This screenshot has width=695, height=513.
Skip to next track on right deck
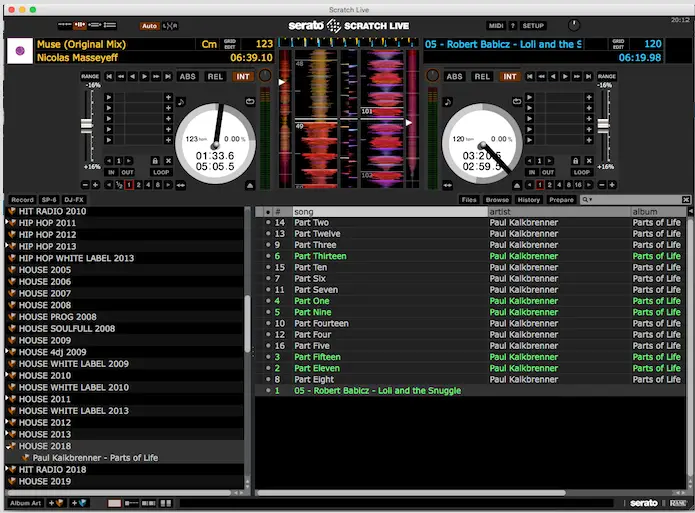(588, 76)
